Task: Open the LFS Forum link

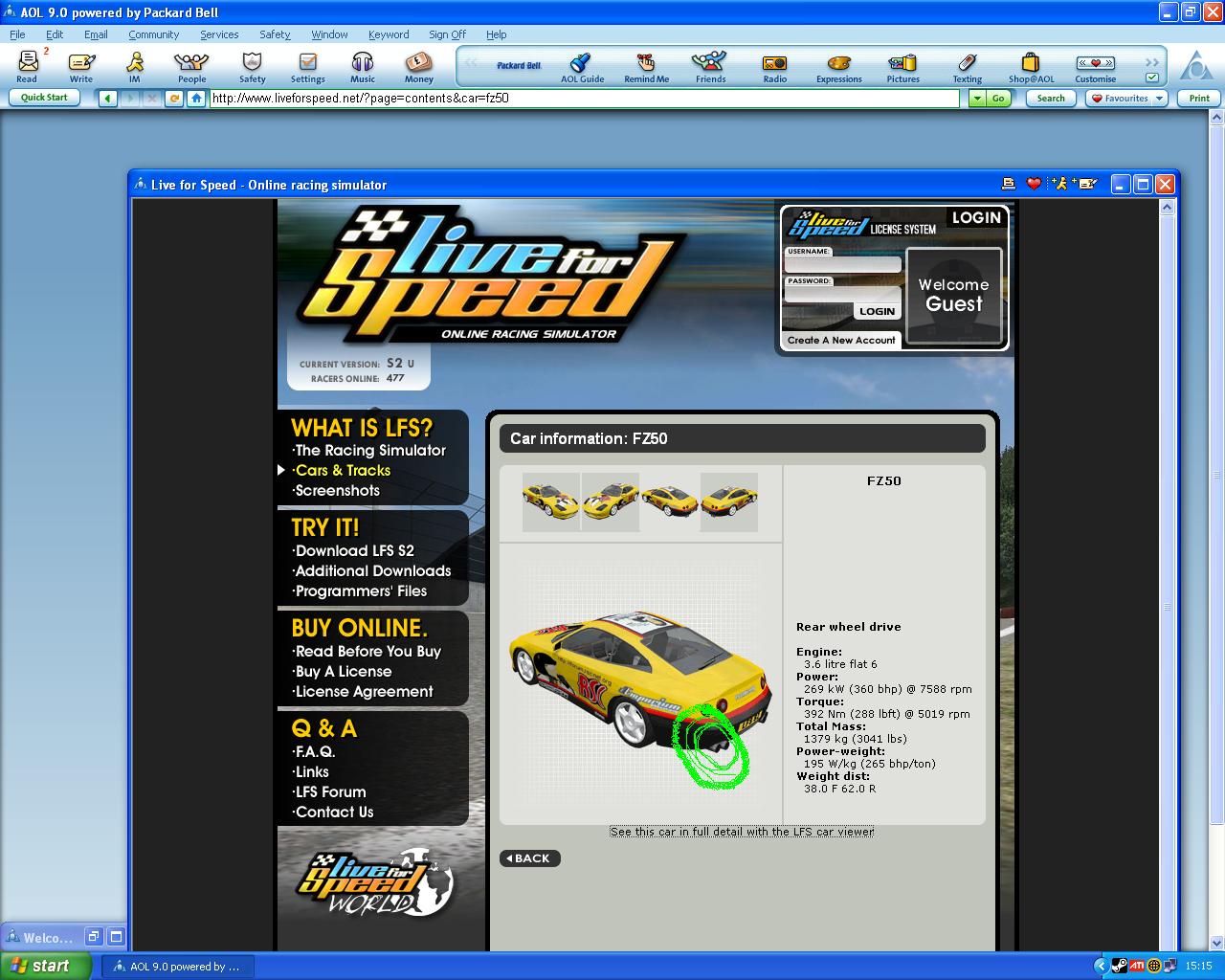Action: pyautogui.click(x=330, y=791)
